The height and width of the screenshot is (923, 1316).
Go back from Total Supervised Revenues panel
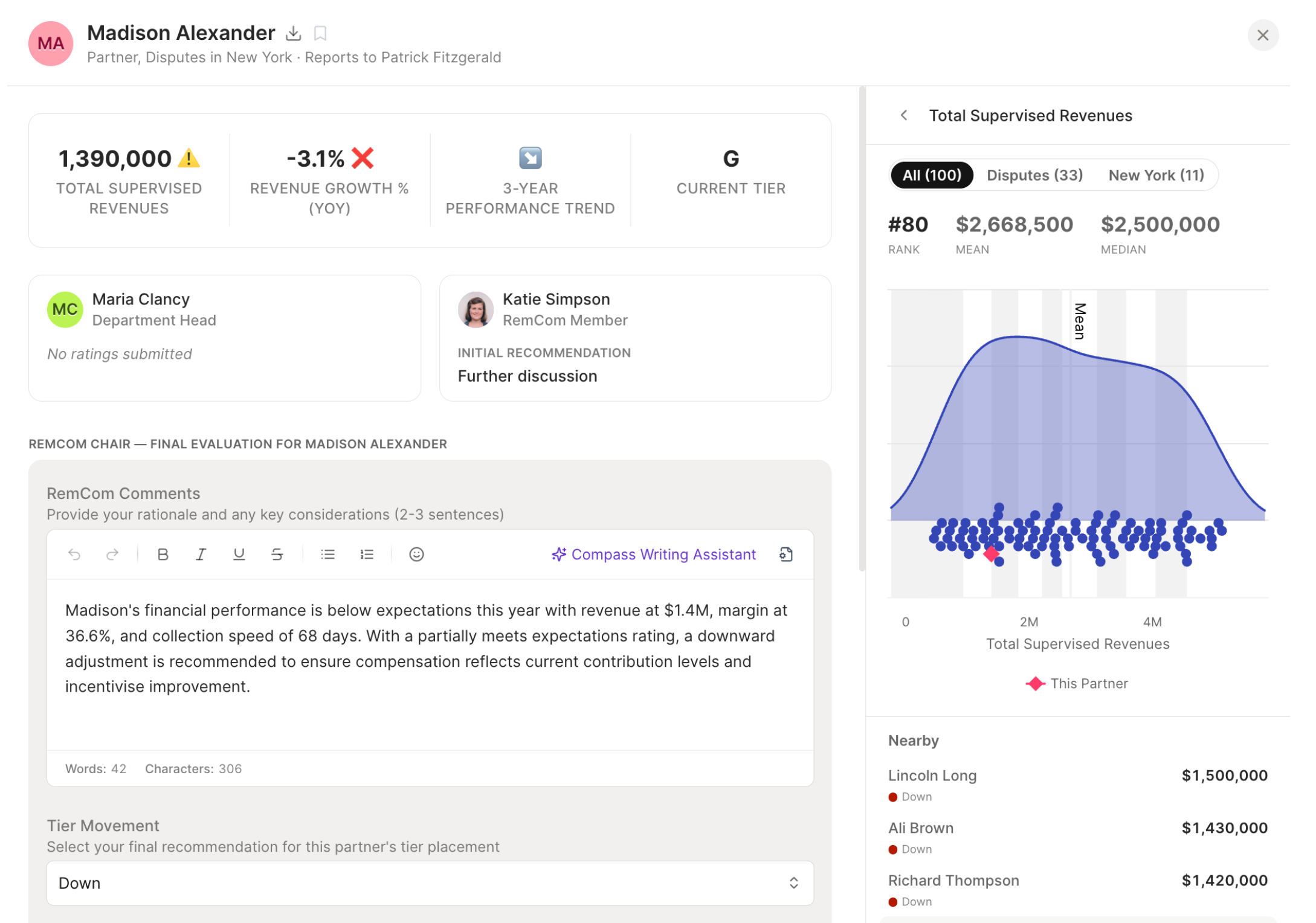coord(904,115)
